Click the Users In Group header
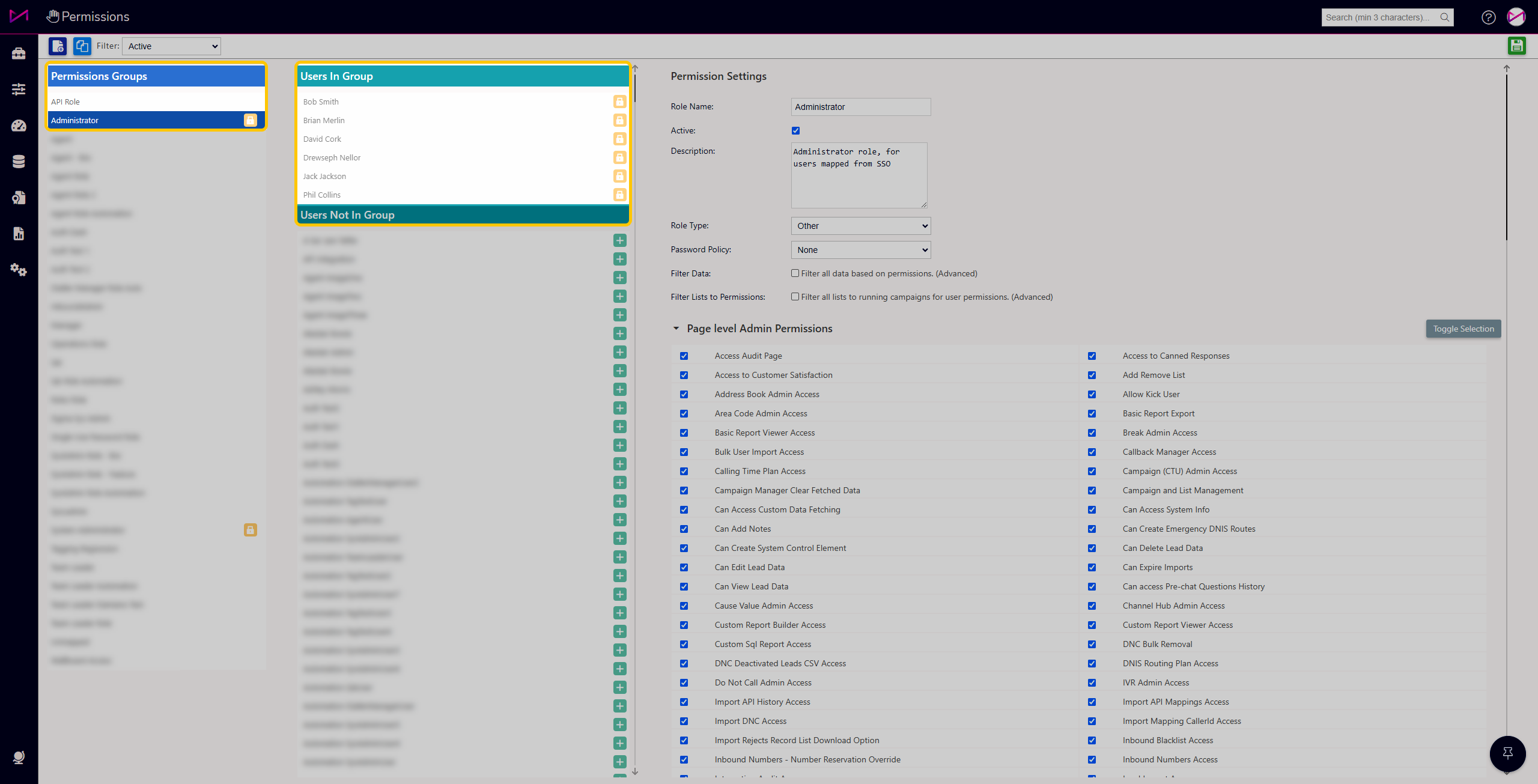This screenshot has height=784, width=1538. [x=463, y=76]
